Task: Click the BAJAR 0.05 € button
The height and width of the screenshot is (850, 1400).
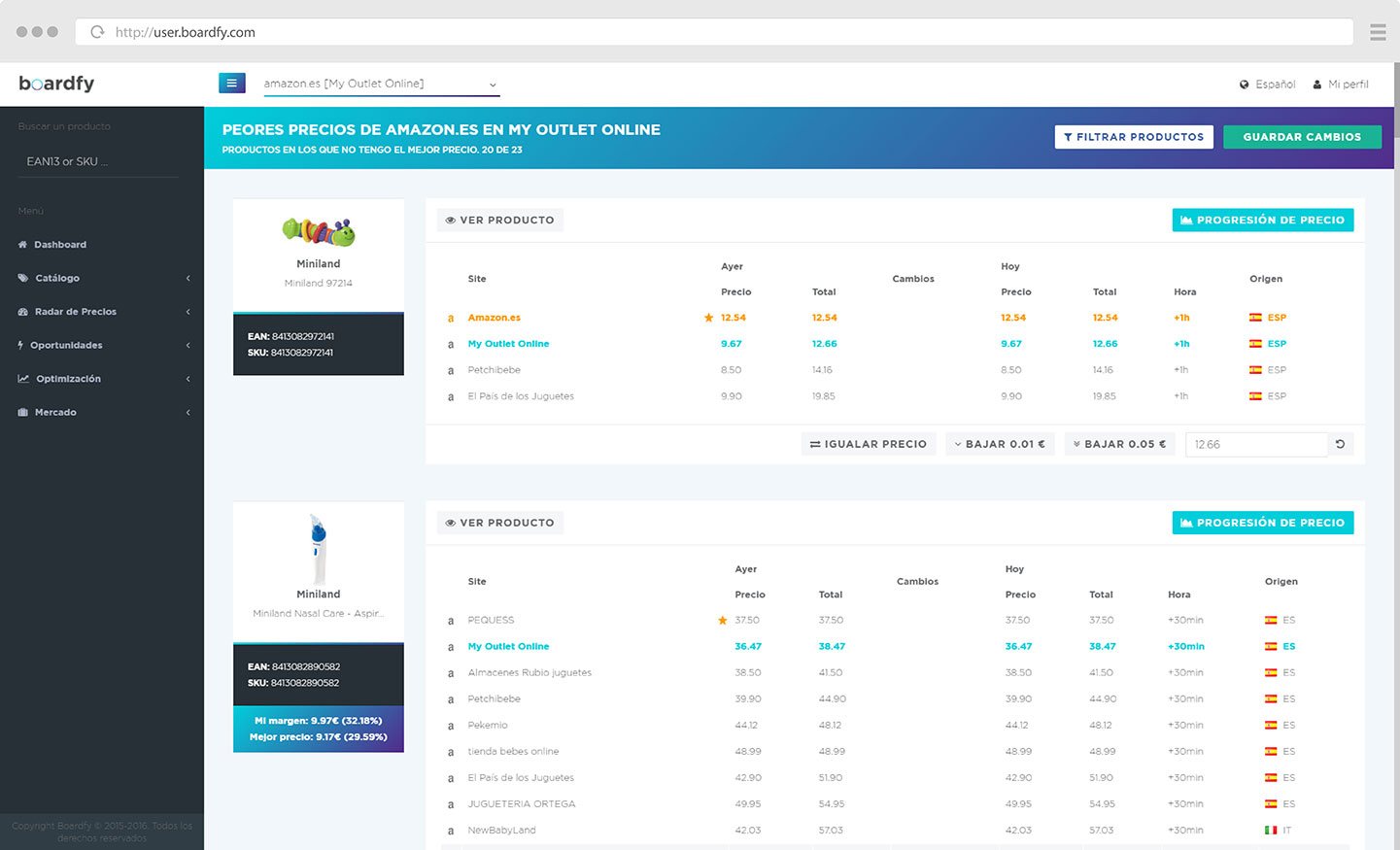Action: click(1120, 444)
